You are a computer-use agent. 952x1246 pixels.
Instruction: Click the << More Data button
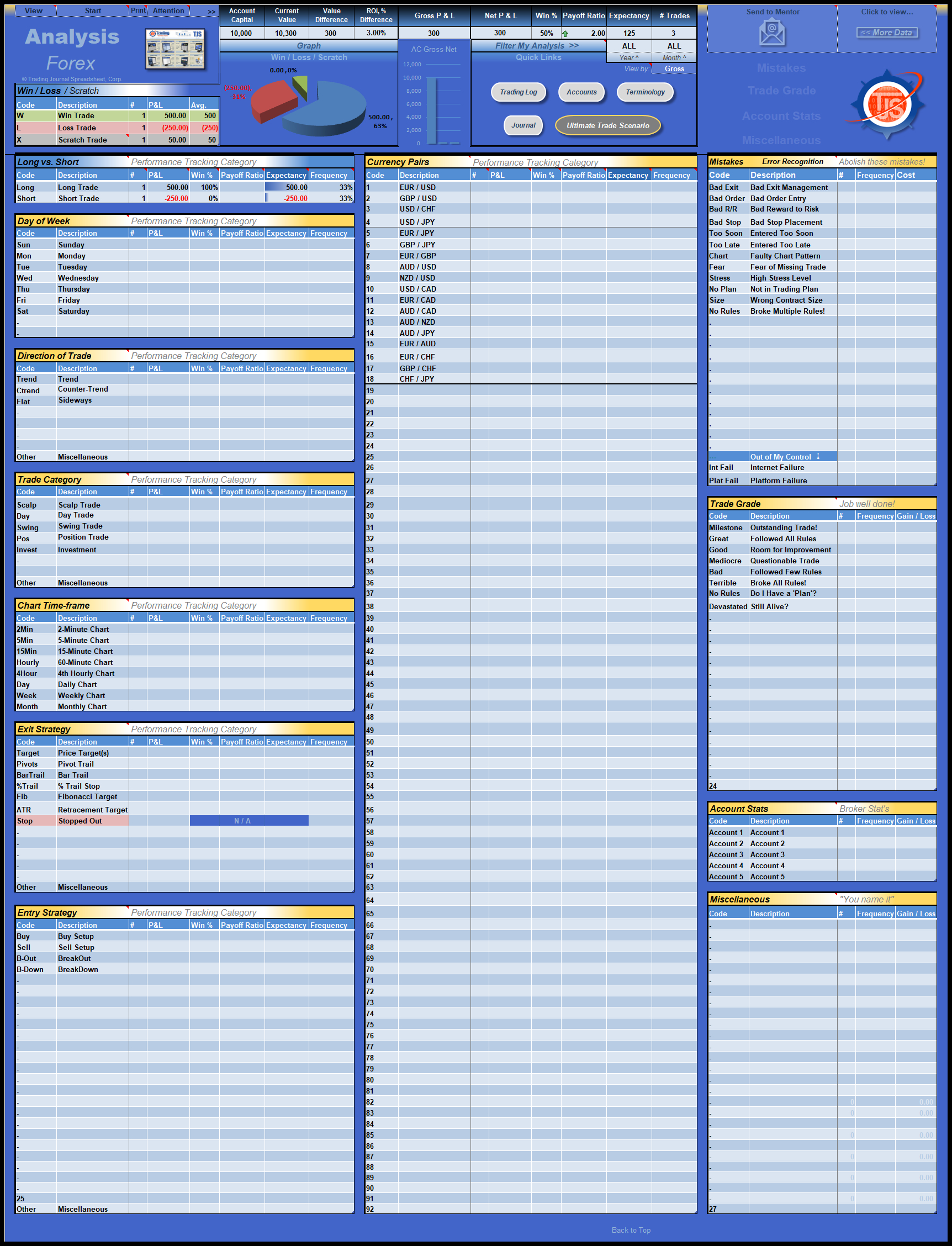click(x=887, y=32)
